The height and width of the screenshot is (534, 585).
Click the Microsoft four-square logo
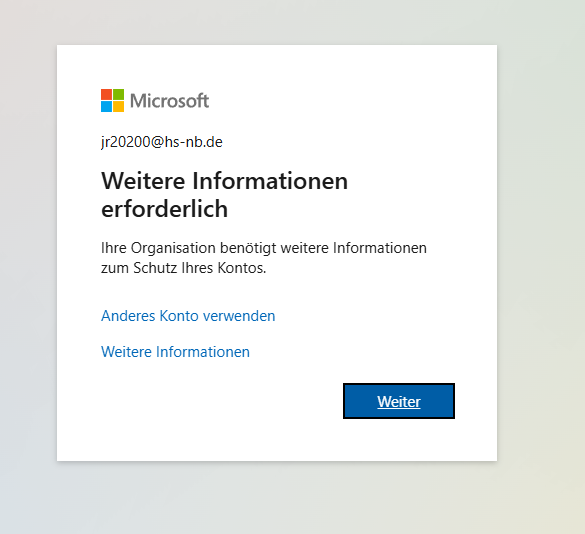coord(112,100)
